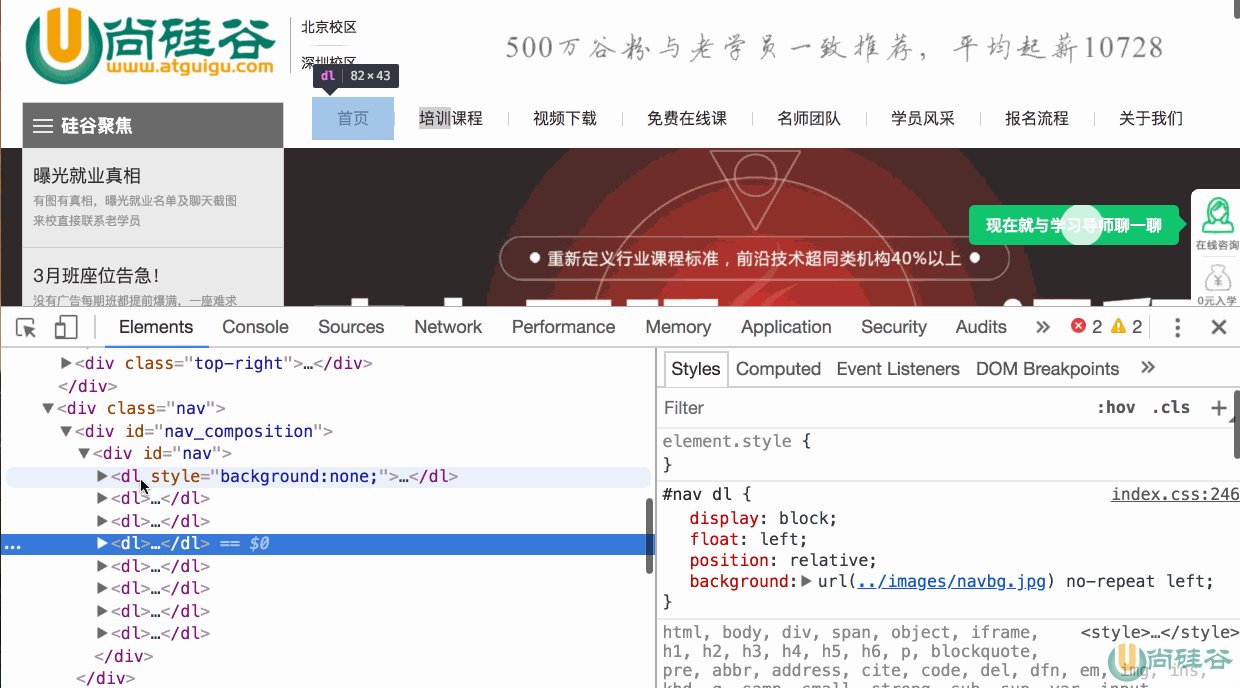Click the Styles Filter input field

pyautogui.click(x=875, y=408)
